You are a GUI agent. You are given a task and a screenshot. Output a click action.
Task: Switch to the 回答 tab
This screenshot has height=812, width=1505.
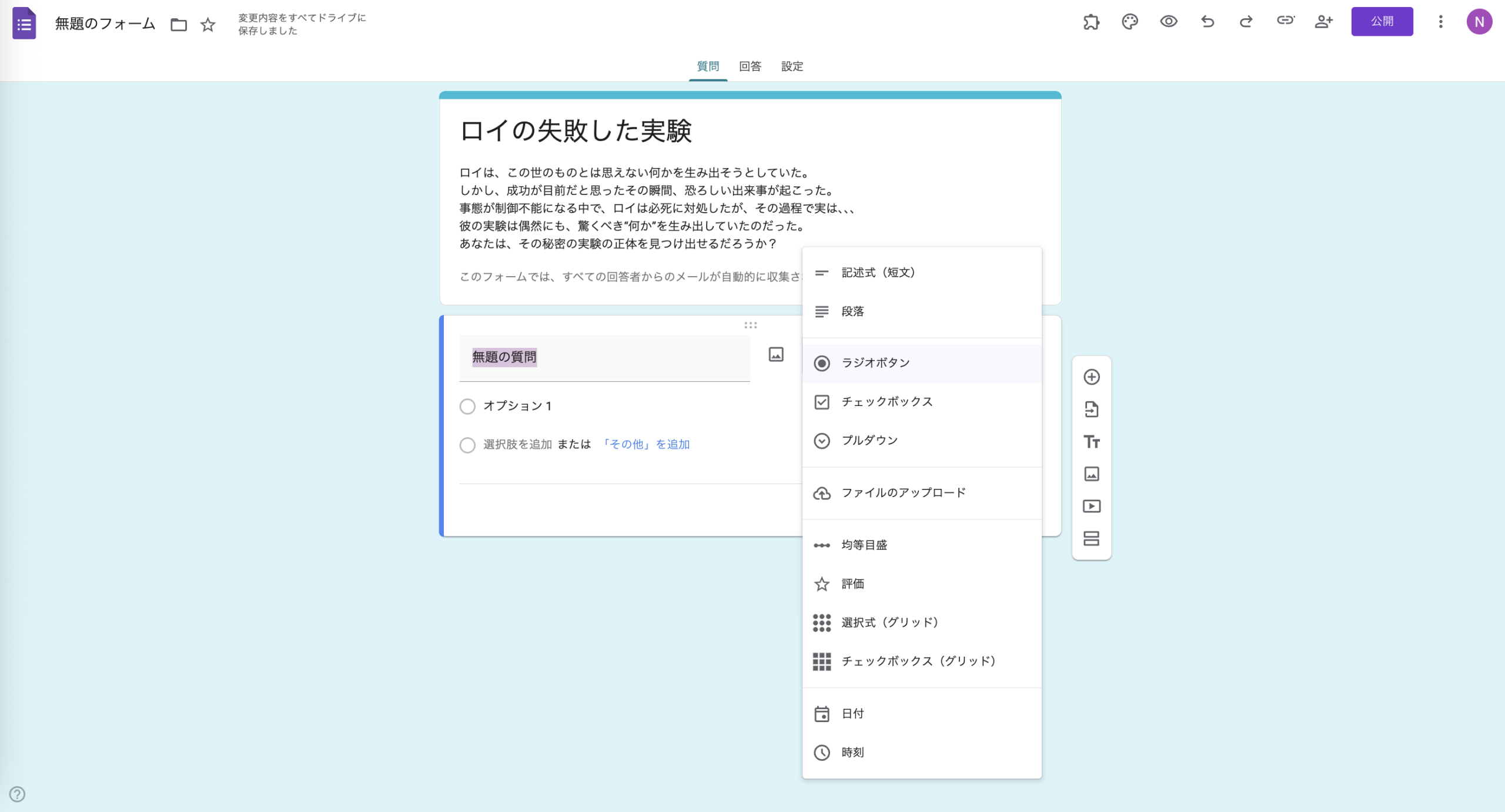tap(749, 66)
